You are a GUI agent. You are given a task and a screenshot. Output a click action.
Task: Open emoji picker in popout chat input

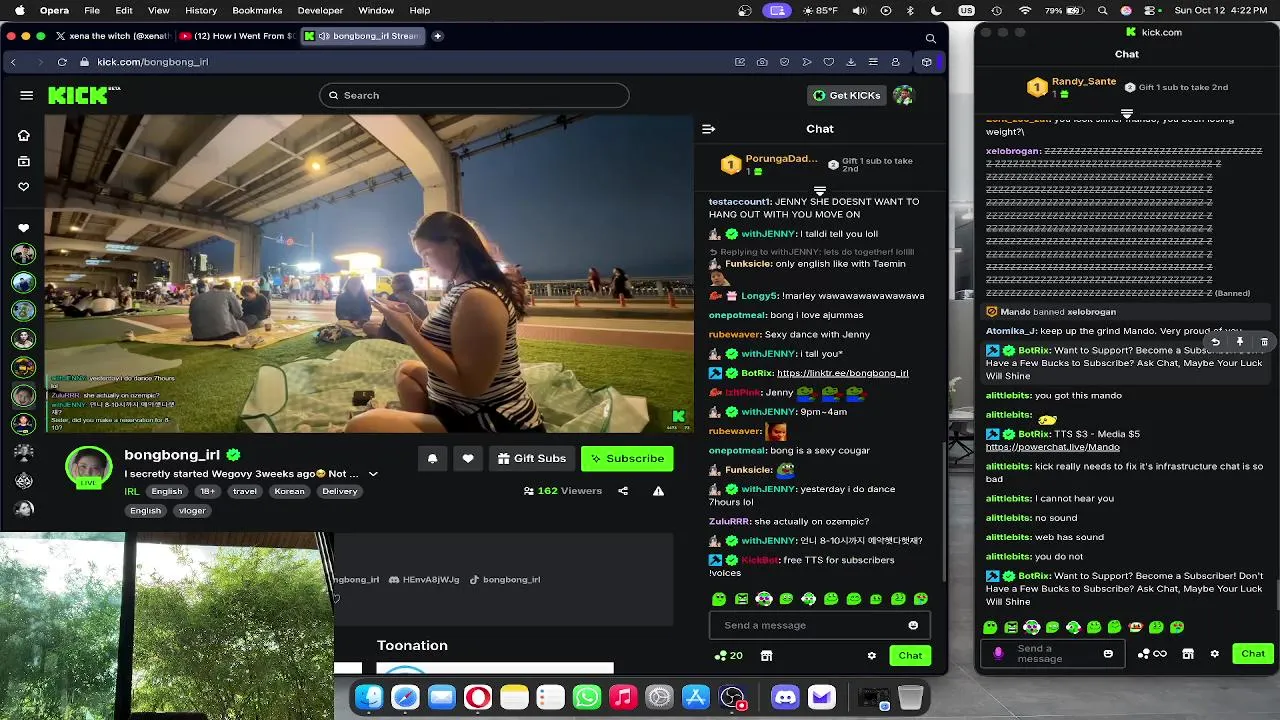1108,654
